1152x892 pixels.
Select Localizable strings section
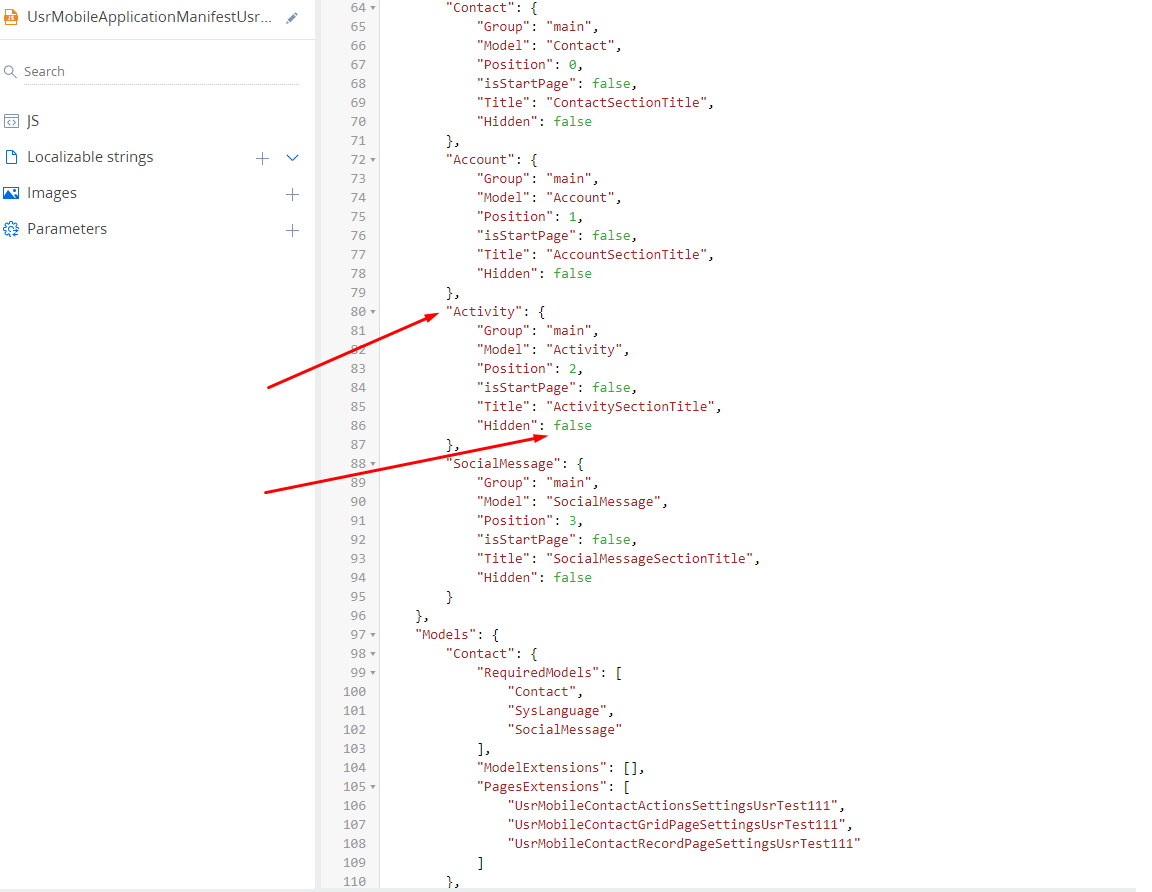90,157
